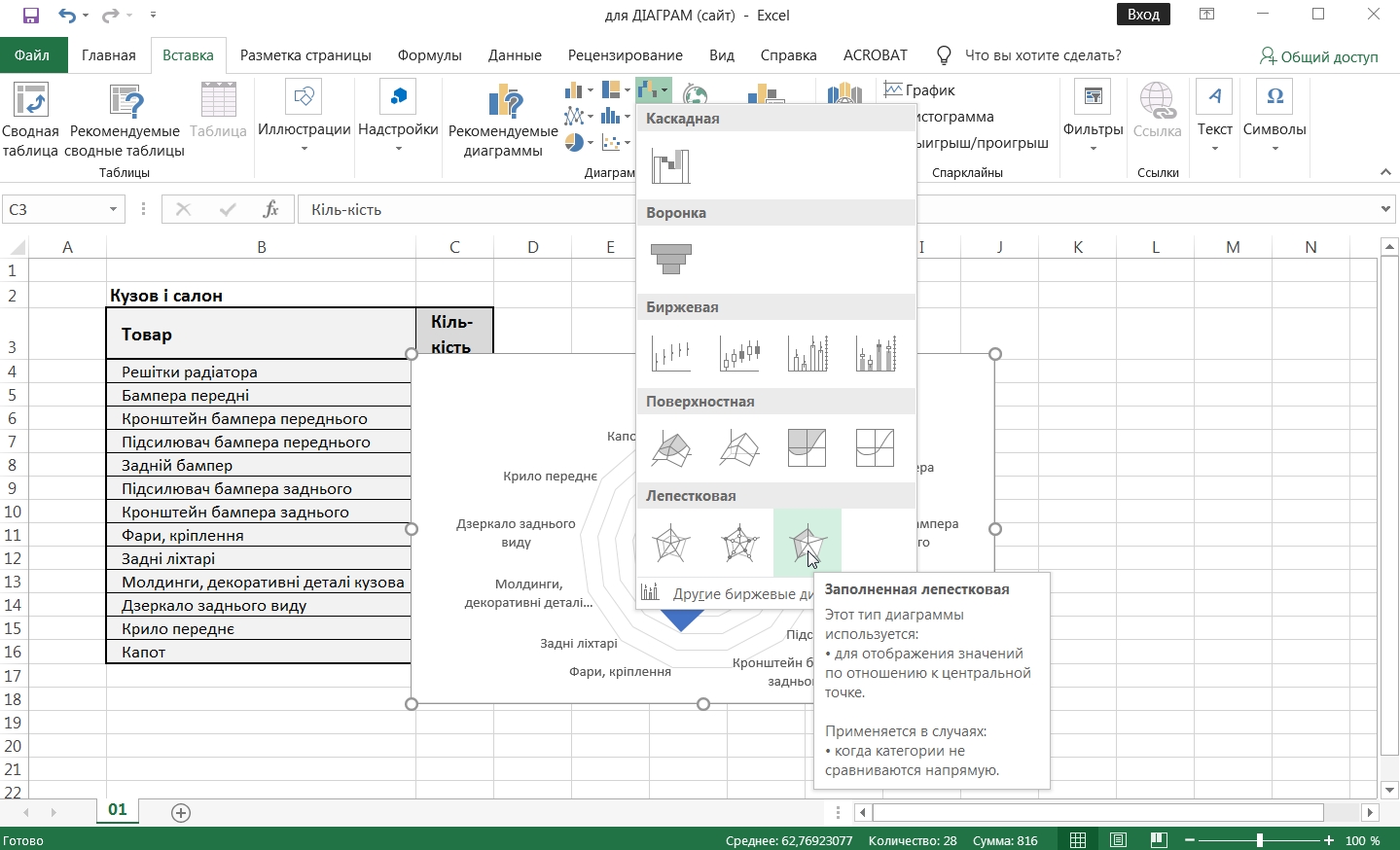Insert the filled radar chart (Заполненная лепестковая)
The width and height of the screenshot is (1400, 850).
coord(808,543)
